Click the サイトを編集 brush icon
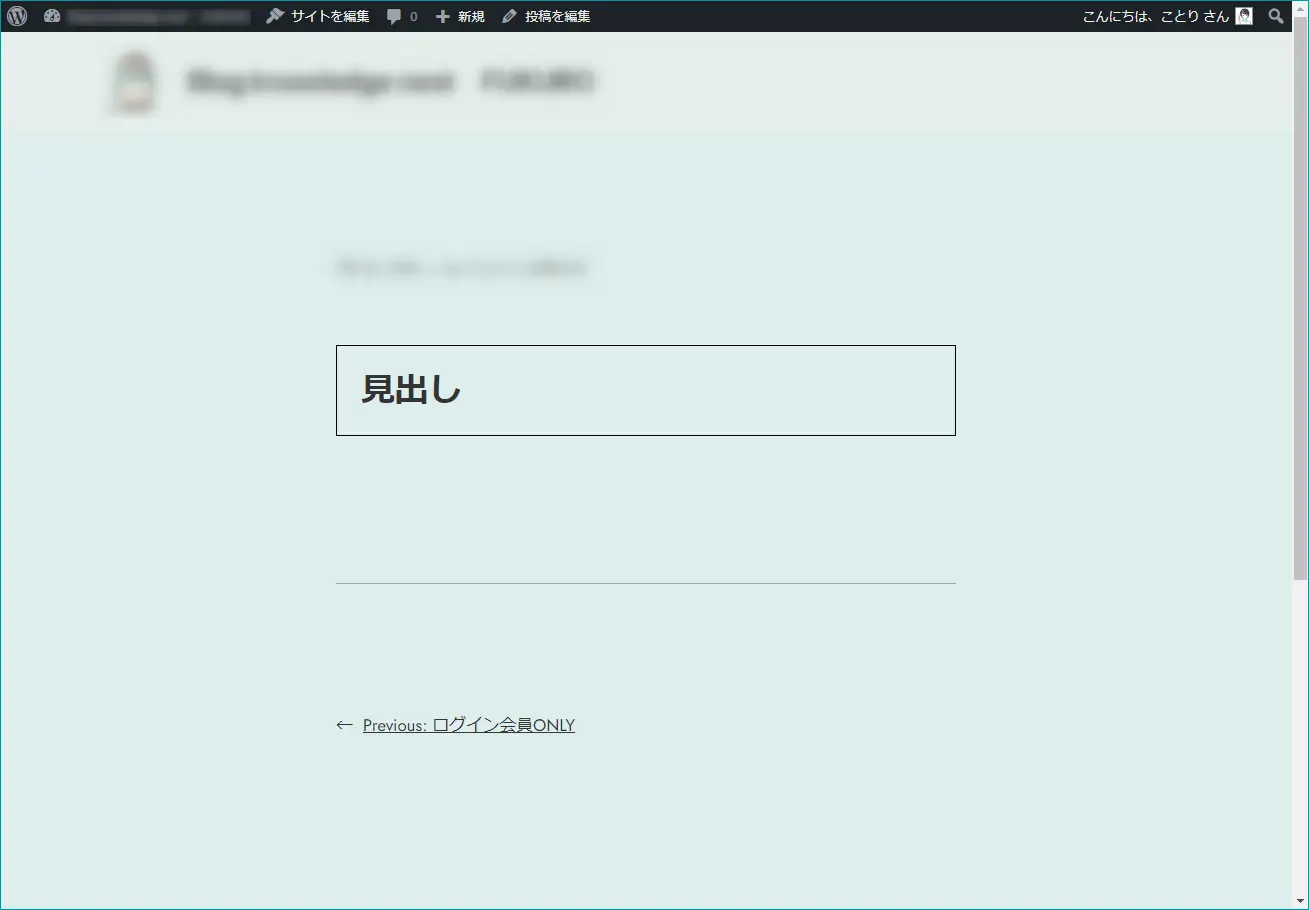This screenshot has width=1309, height=910. click(x=275, y=16)
